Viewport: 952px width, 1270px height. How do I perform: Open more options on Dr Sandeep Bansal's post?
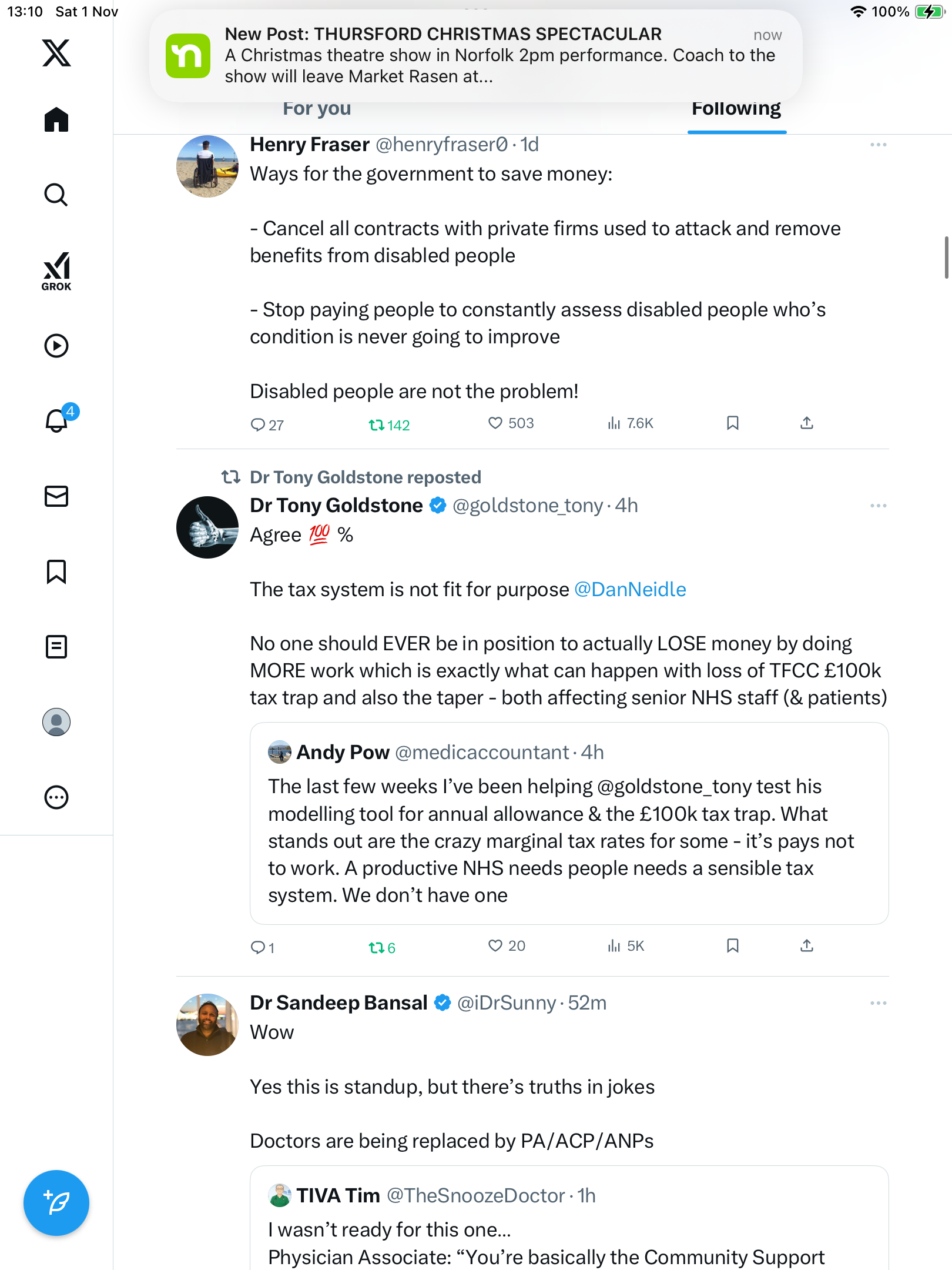[878, 1003]
